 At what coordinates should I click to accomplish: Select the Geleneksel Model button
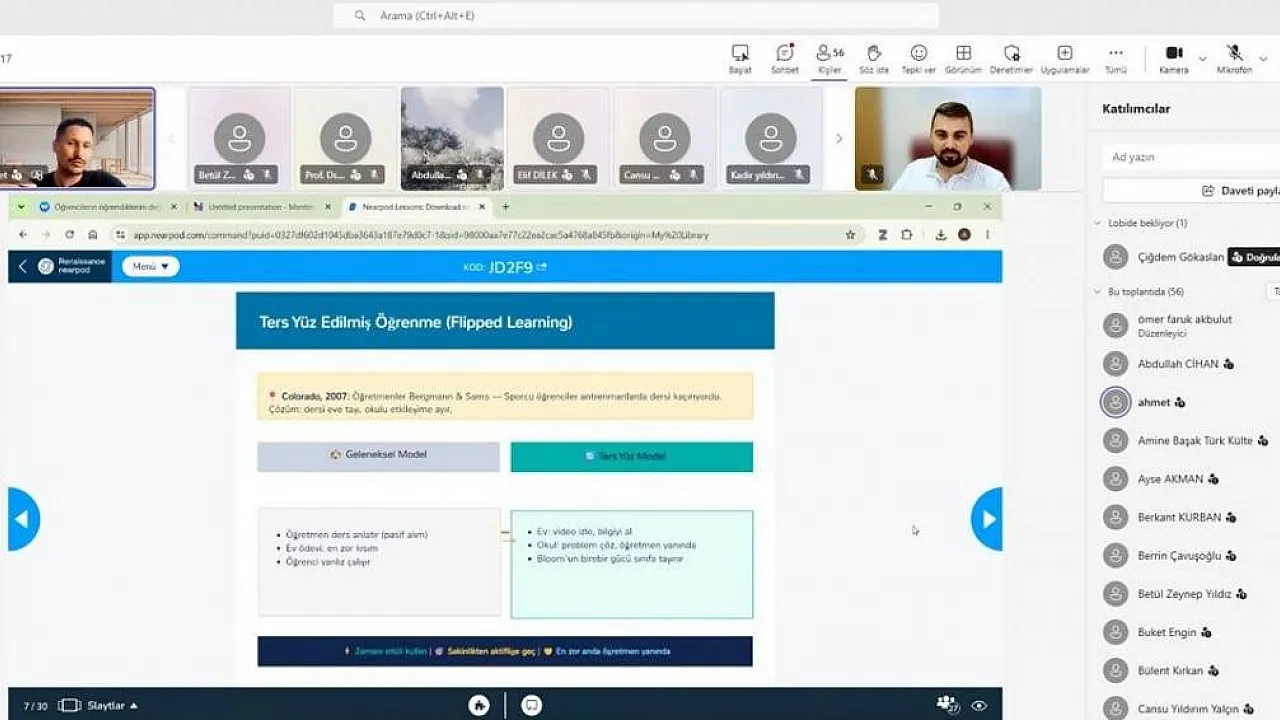click(378, 455)
